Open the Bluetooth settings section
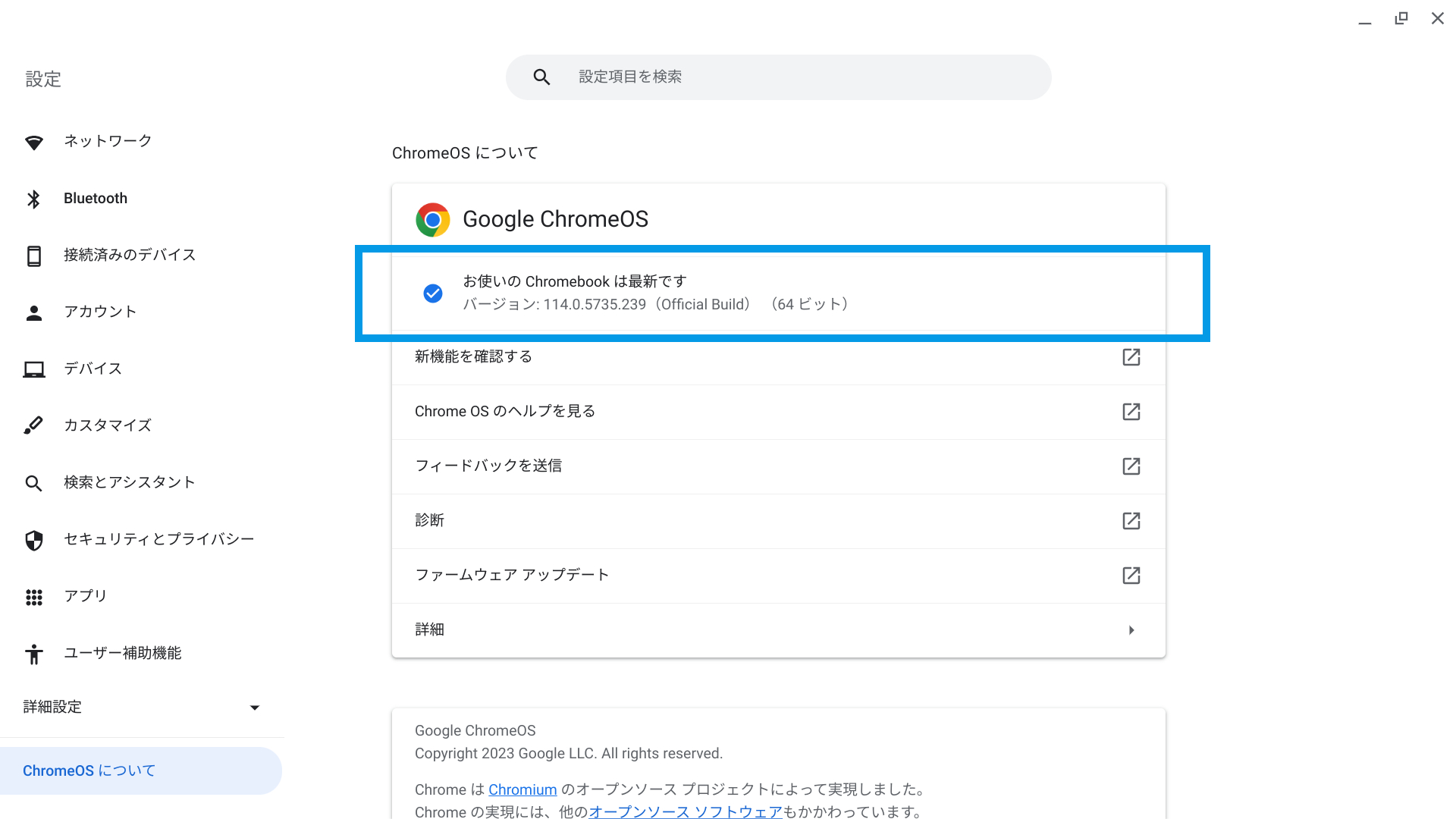The width and height of the screenshot is (1456, 819). (142, 199)
